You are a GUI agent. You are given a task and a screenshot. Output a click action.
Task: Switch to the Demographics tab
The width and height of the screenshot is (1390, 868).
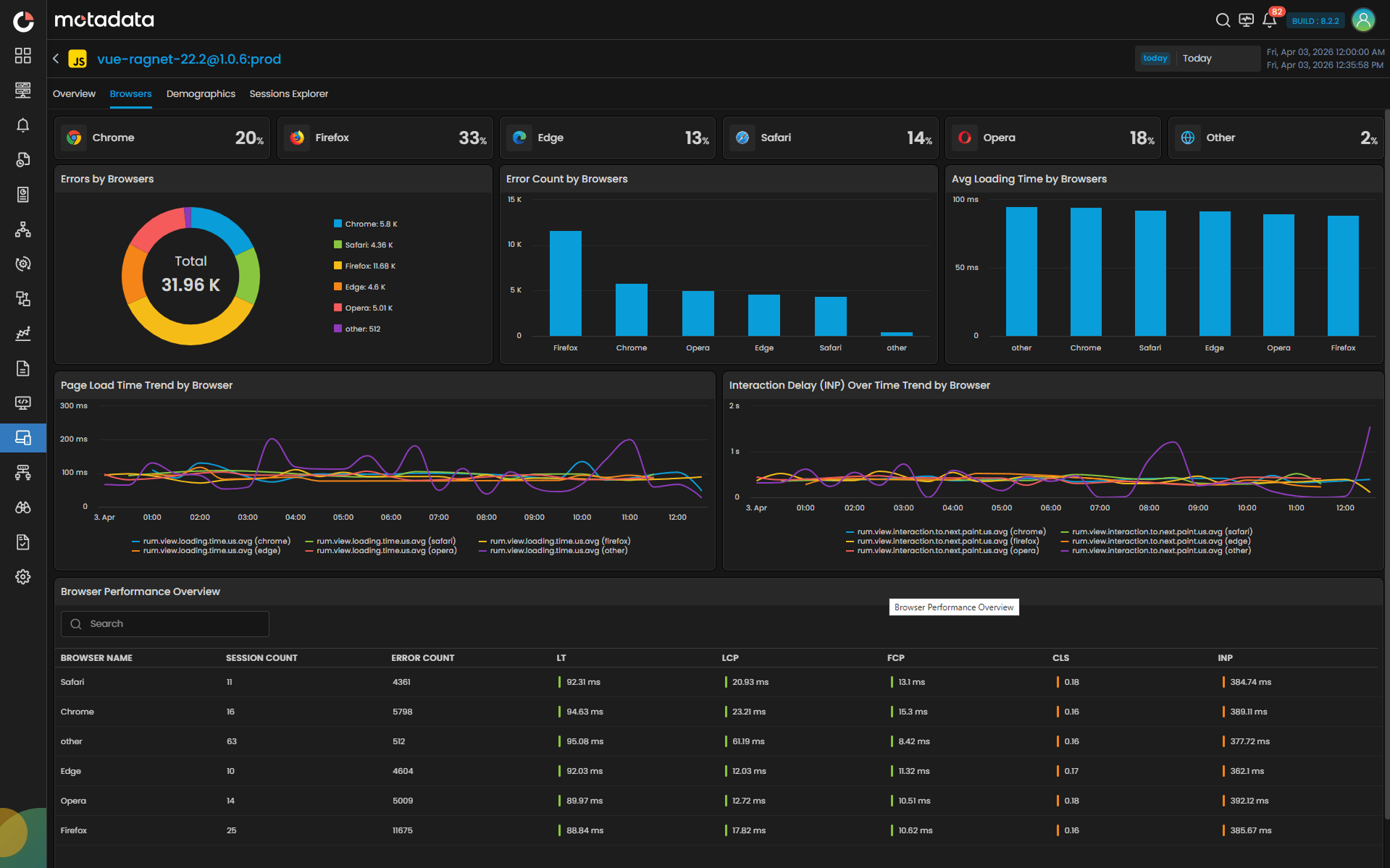click(201, 94)
